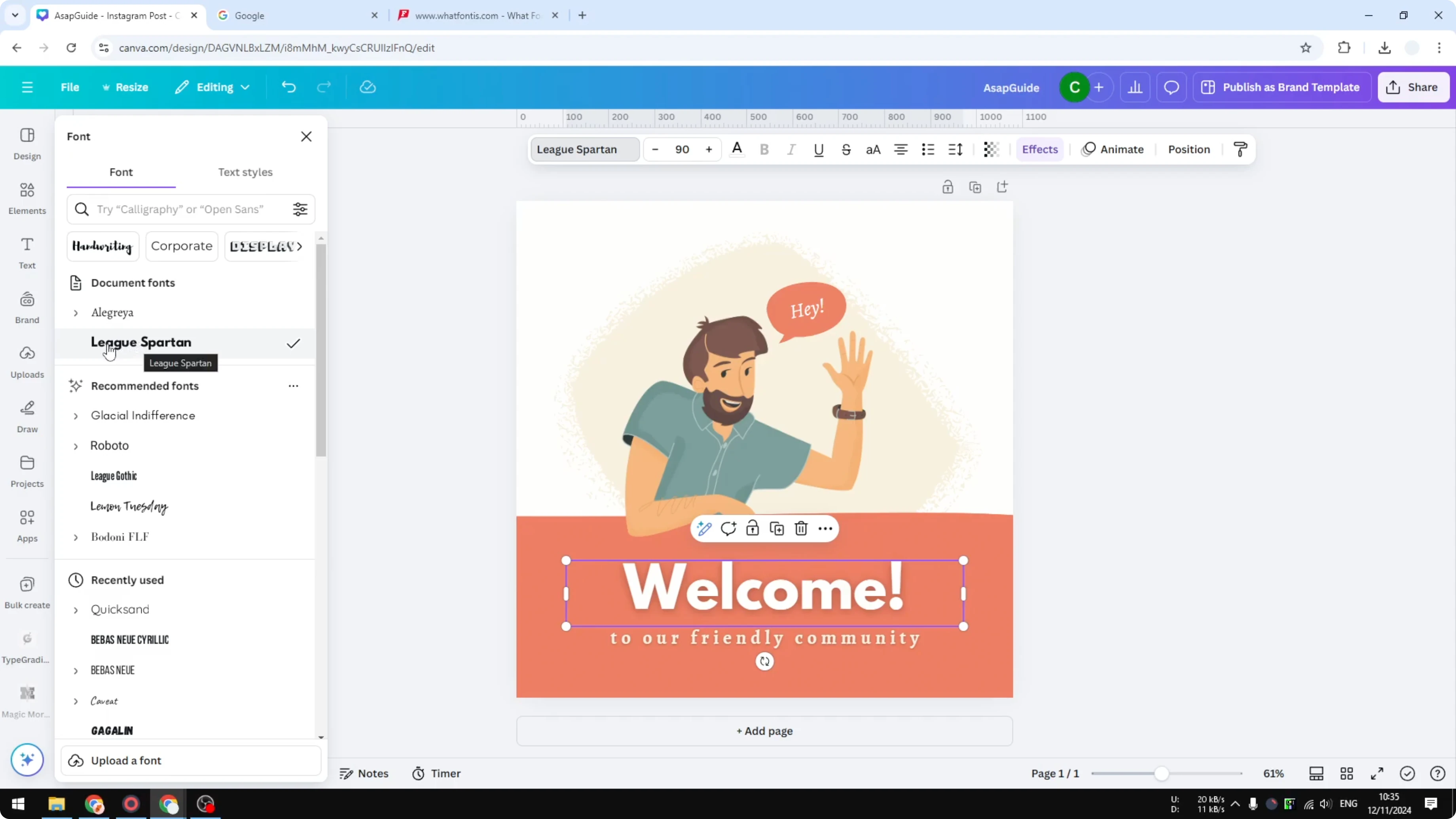Expand the Glacial Indifference font family

point(76,415)
